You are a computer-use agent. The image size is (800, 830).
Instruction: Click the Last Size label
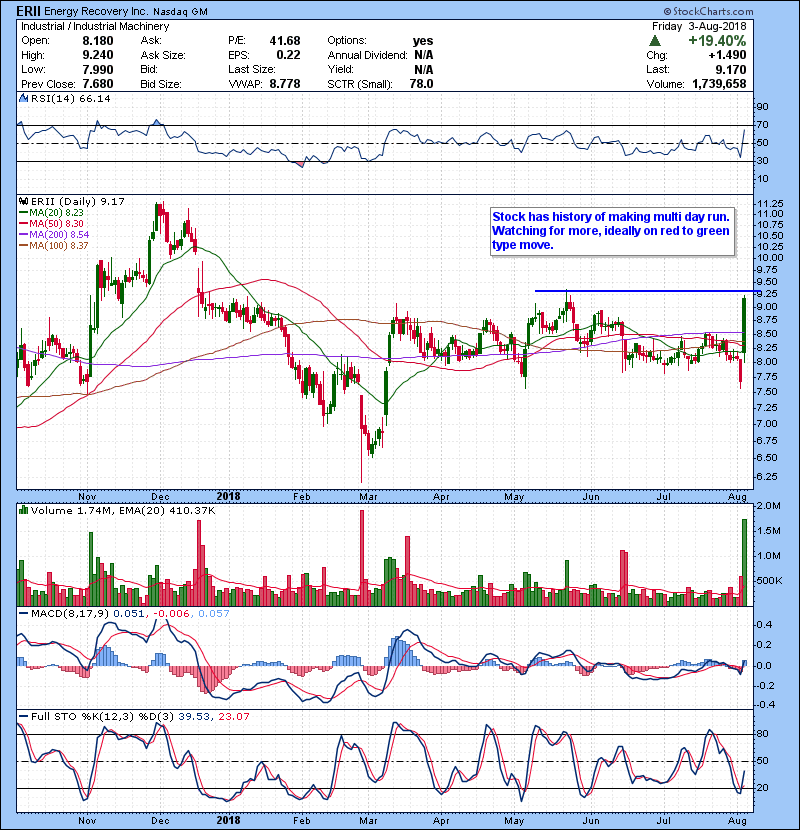(x=251, y=69)
